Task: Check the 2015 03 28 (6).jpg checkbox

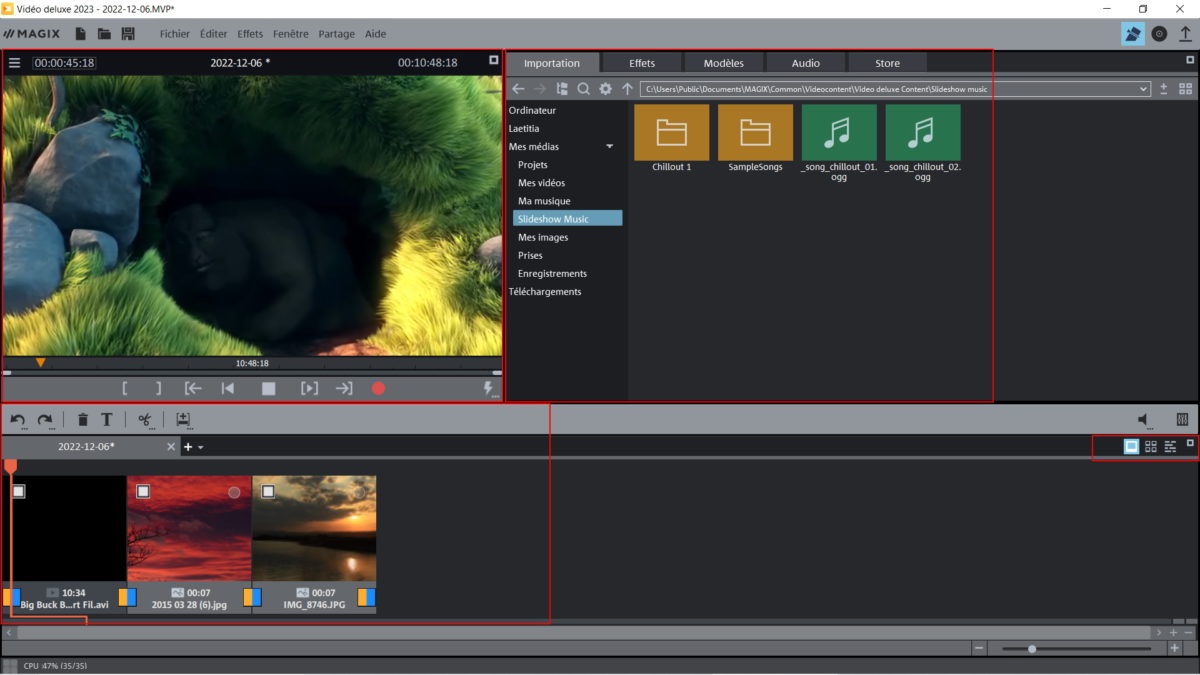Action: pos(143,491)
